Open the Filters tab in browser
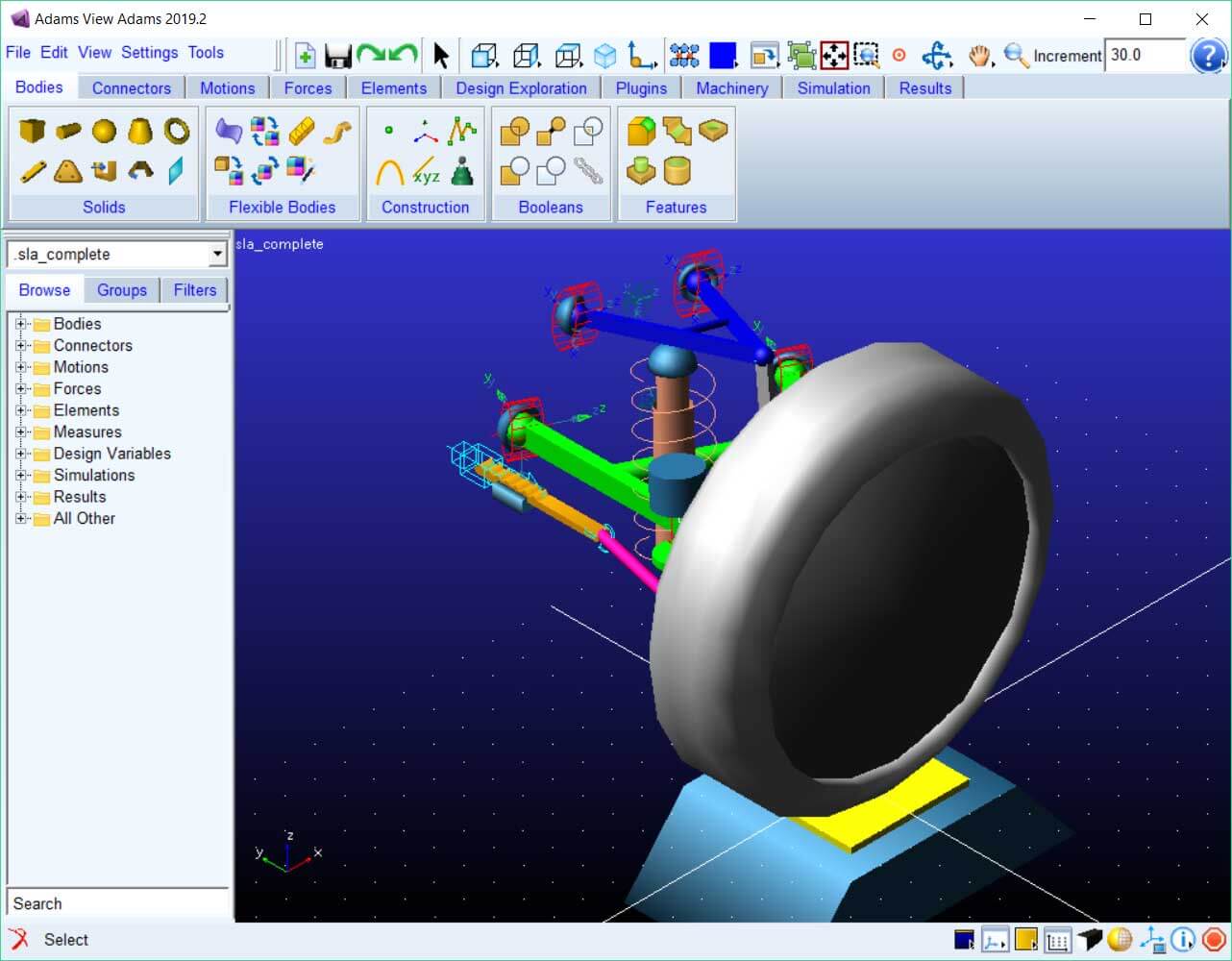 coord(194,289)
